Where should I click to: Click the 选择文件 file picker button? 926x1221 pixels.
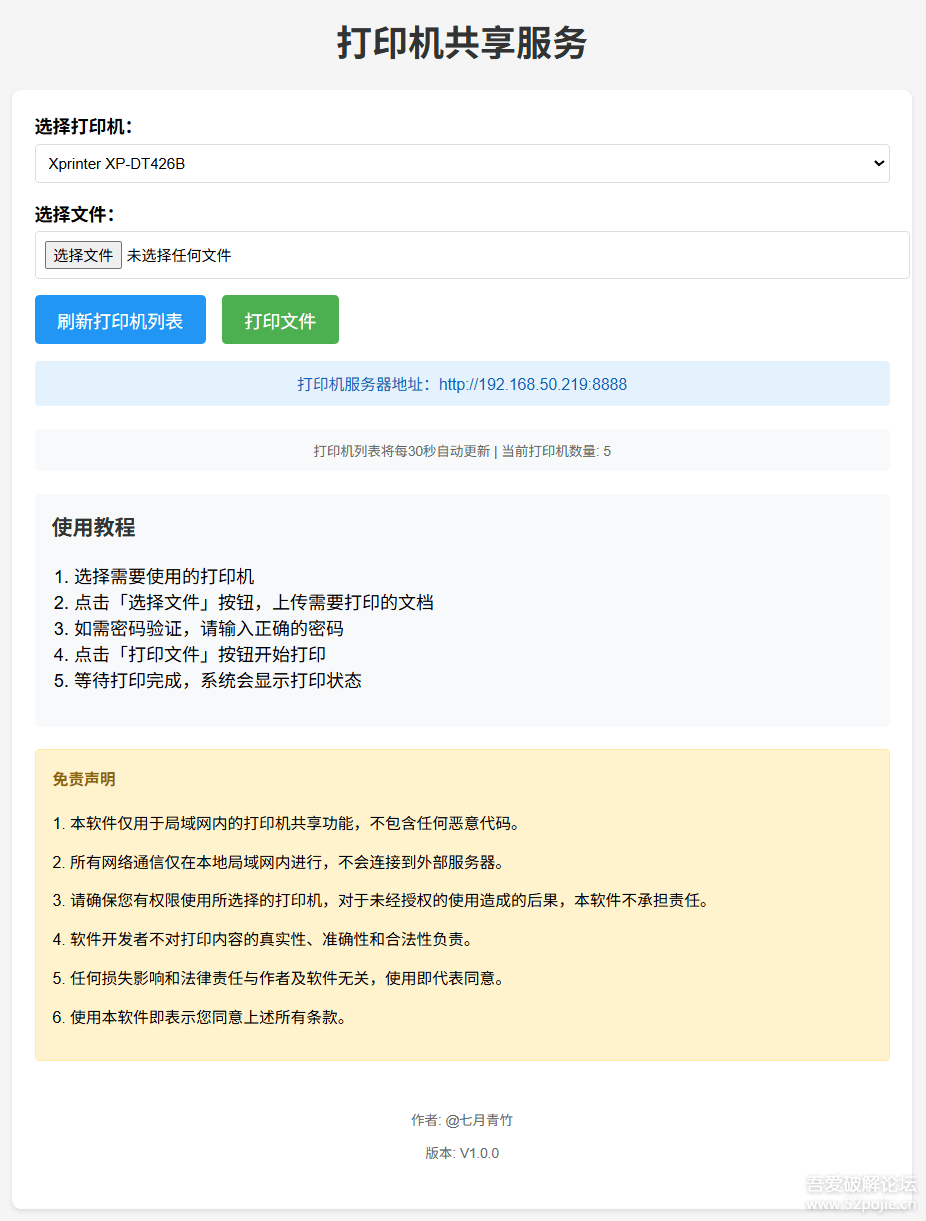tap(83, 255)
